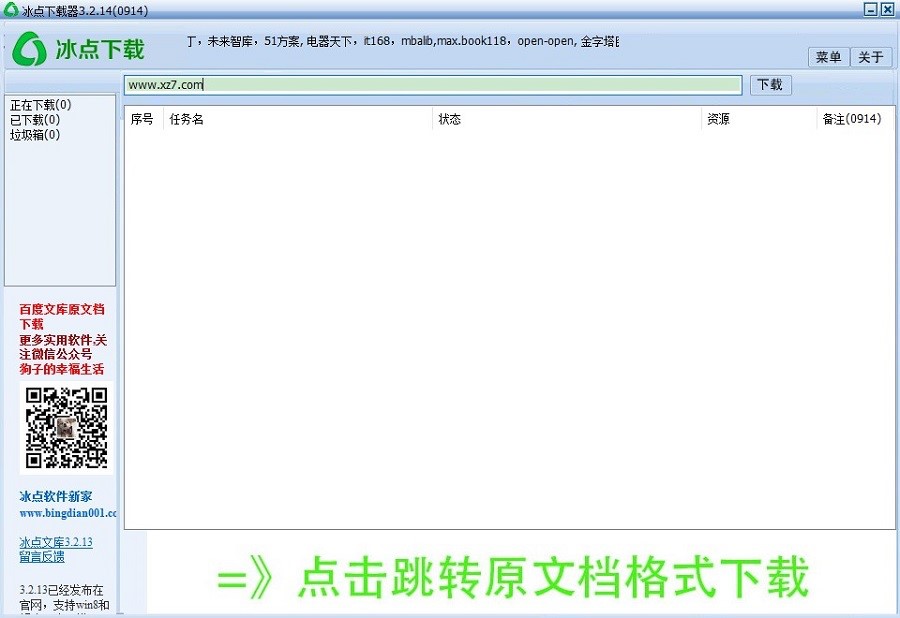
Task: Open the 冰点文库3.2.13 link
Action: tap(56, 542)
